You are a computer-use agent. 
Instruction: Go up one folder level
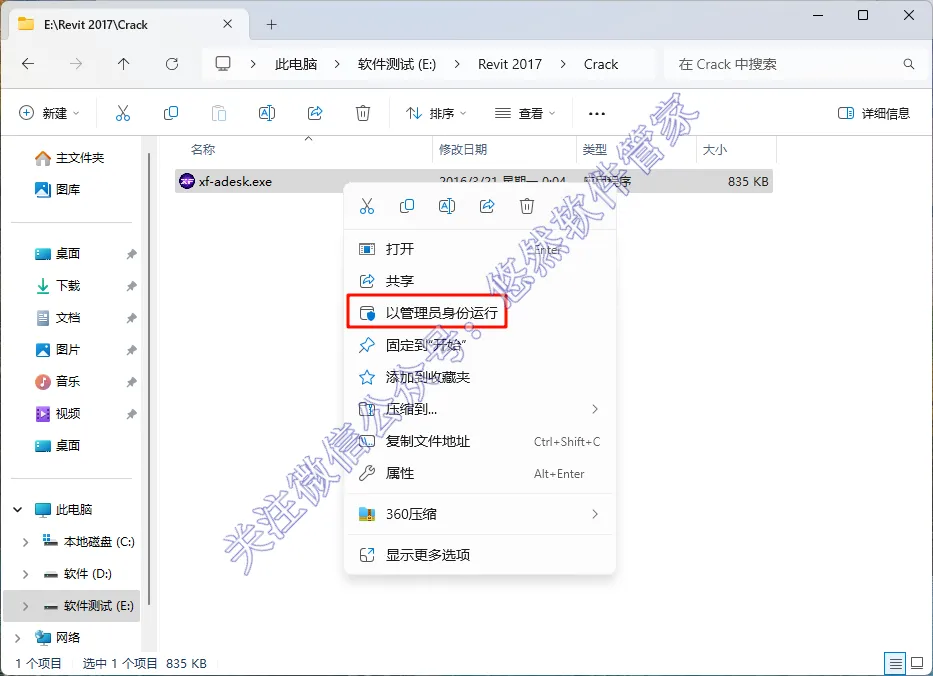[124, 64]
